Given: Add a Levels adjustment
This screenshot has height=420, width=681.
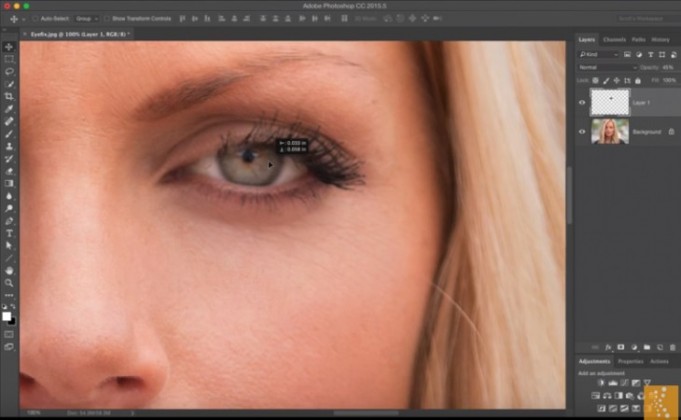Looking at the screenshot, I should point(613,383).
